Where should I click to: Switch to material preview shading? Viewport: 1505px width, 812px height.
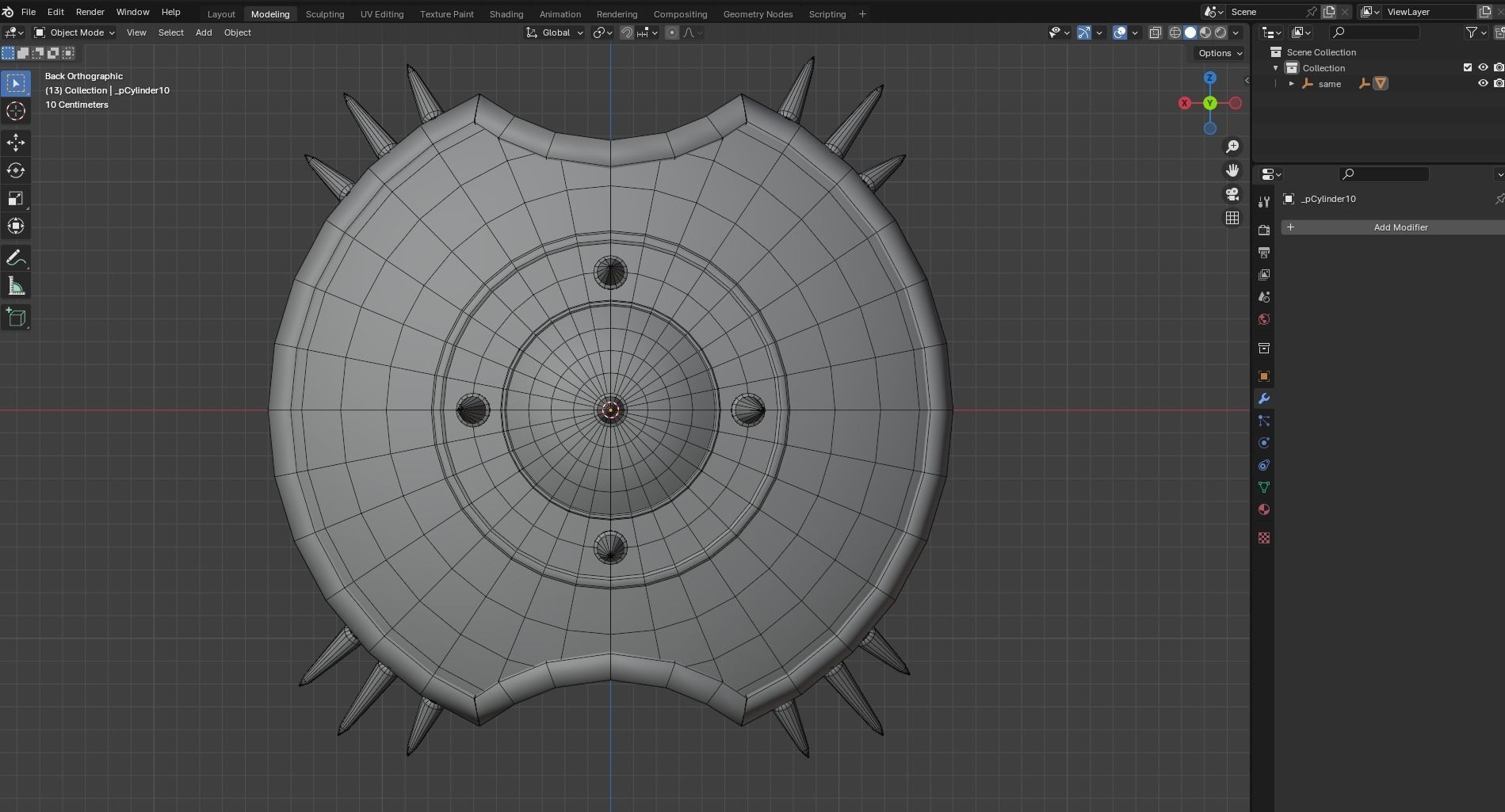click(1205, 32)
